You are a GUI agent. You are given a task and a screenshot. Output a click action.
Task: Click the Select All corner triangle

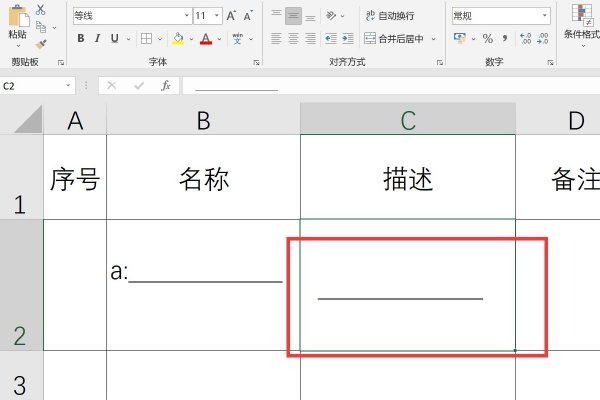point(28,119)
